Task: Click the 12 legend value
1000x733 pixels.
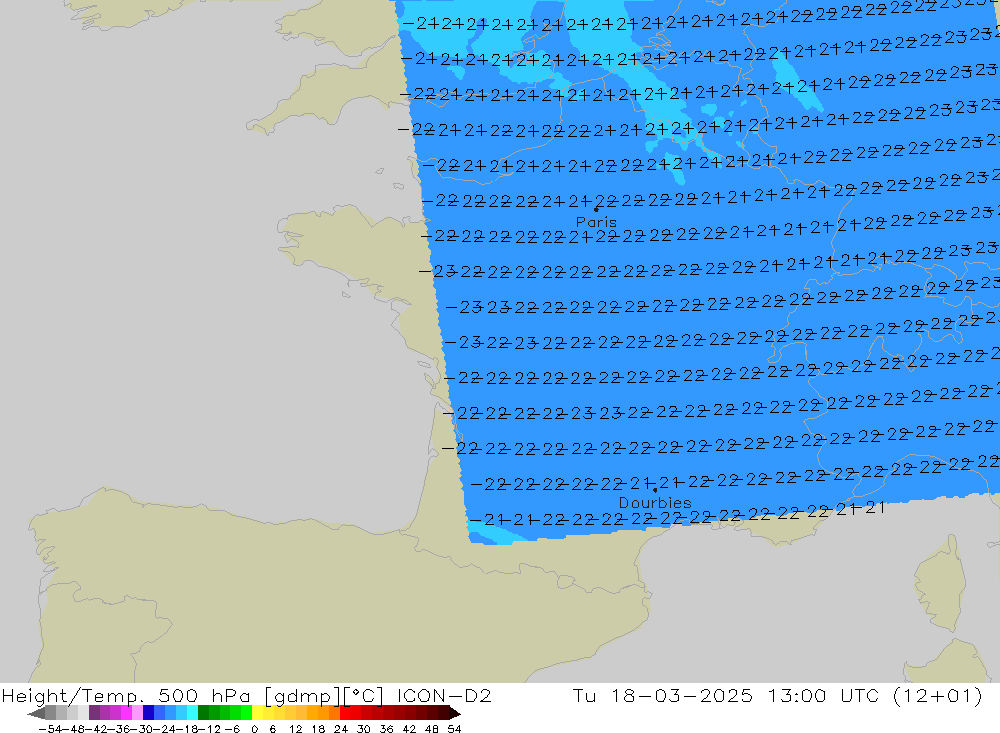Action: [x=295, y=729]
